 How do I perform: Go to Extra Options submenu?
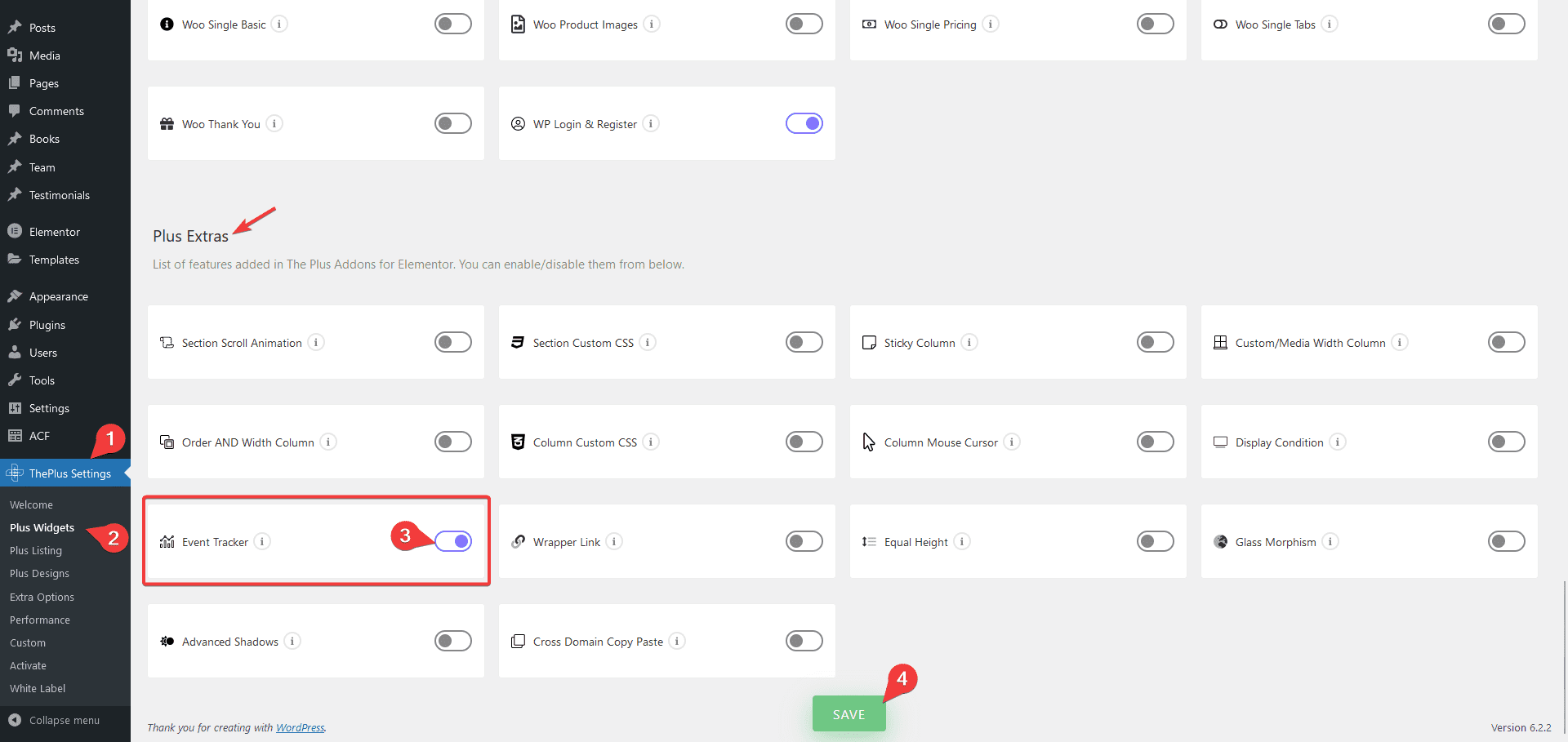point(42,598)
